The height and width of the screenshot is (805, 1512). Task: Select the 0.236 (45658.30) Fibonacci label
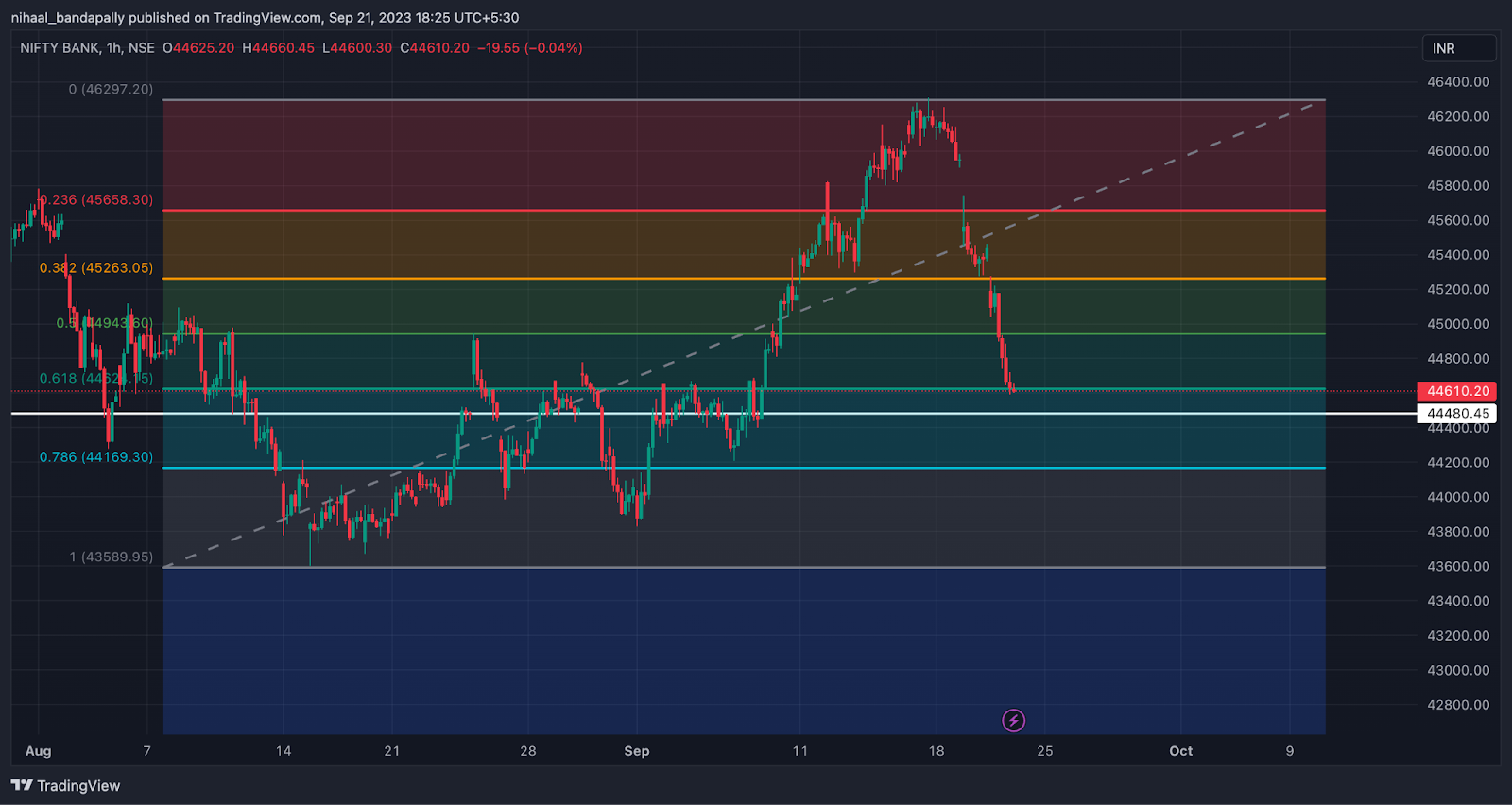tap(96, 199)
